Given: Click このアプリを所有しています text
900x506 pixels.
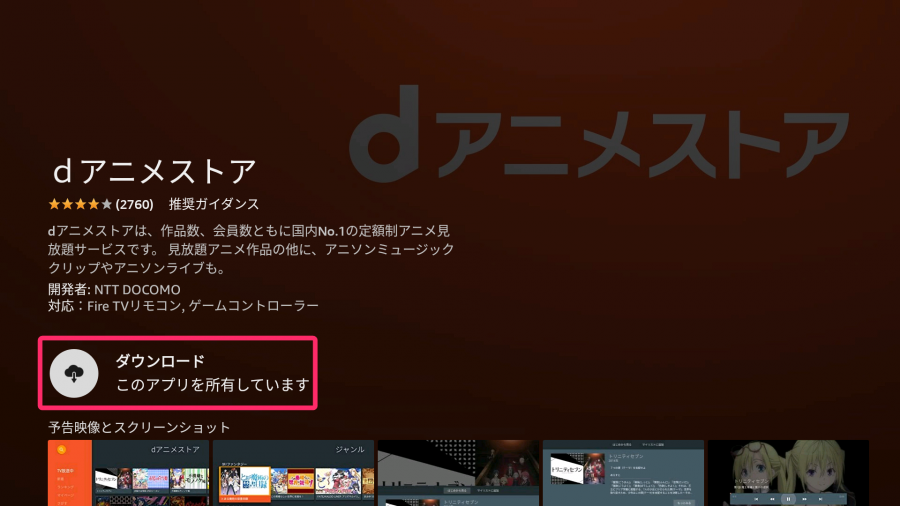Looking at the screenshot, I should click(213, 384).
